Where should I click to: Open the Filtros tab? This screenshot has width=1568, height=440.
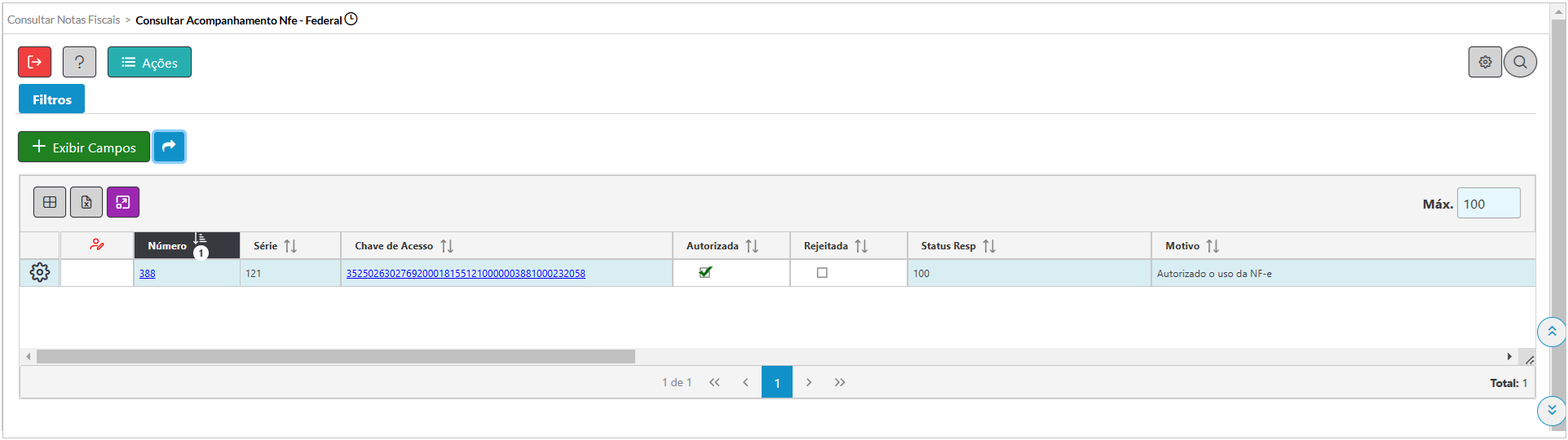click(52, 99)
